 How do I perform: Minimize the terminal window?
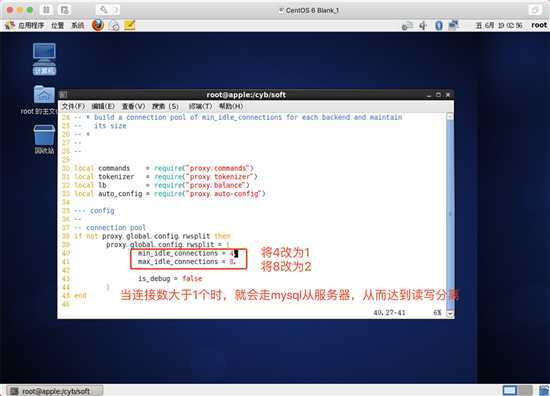coord(429,95)
